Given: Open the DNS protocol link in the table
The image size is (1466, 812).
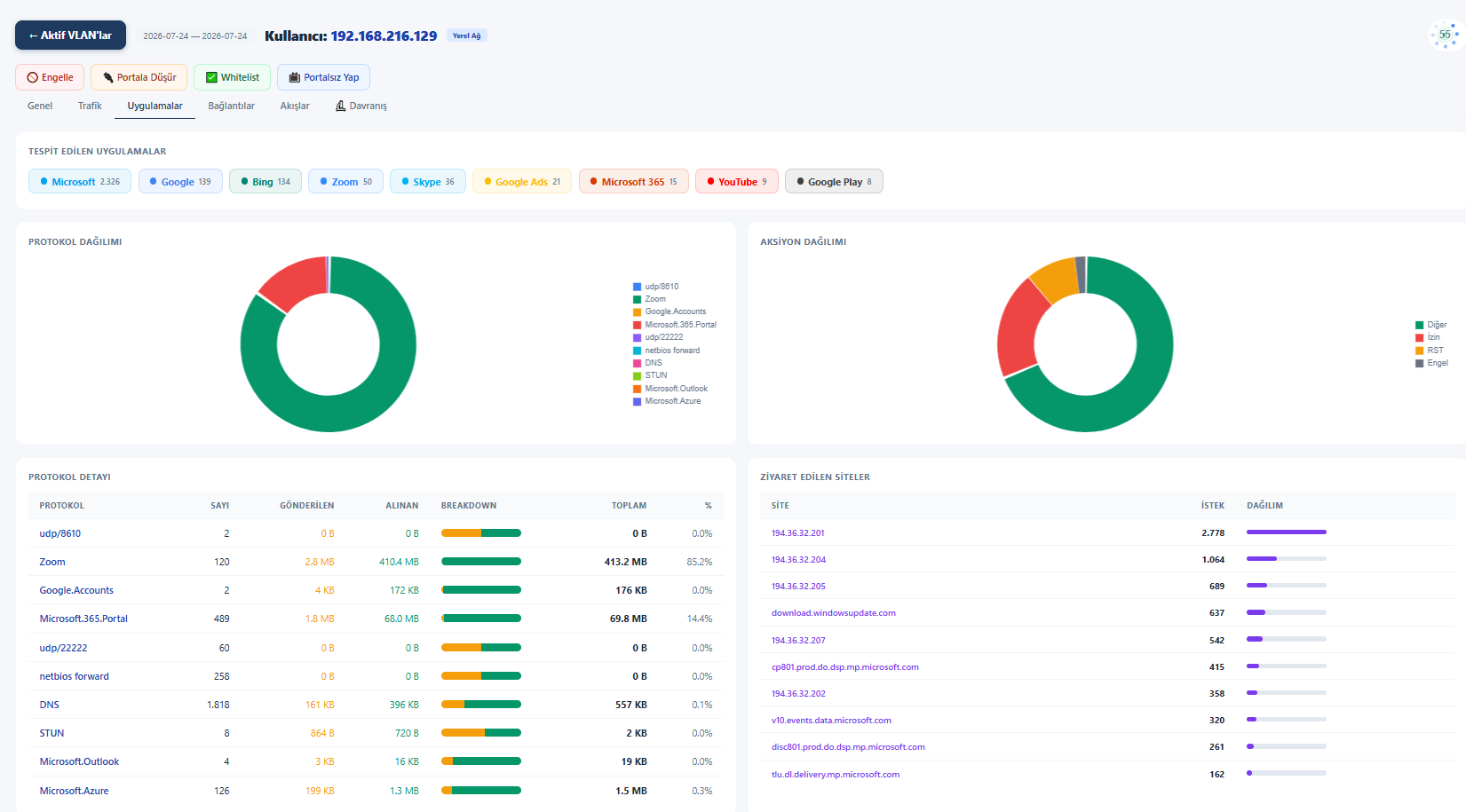Looking at the screenshot, I should pyautogui.click(x=49, y=705).
